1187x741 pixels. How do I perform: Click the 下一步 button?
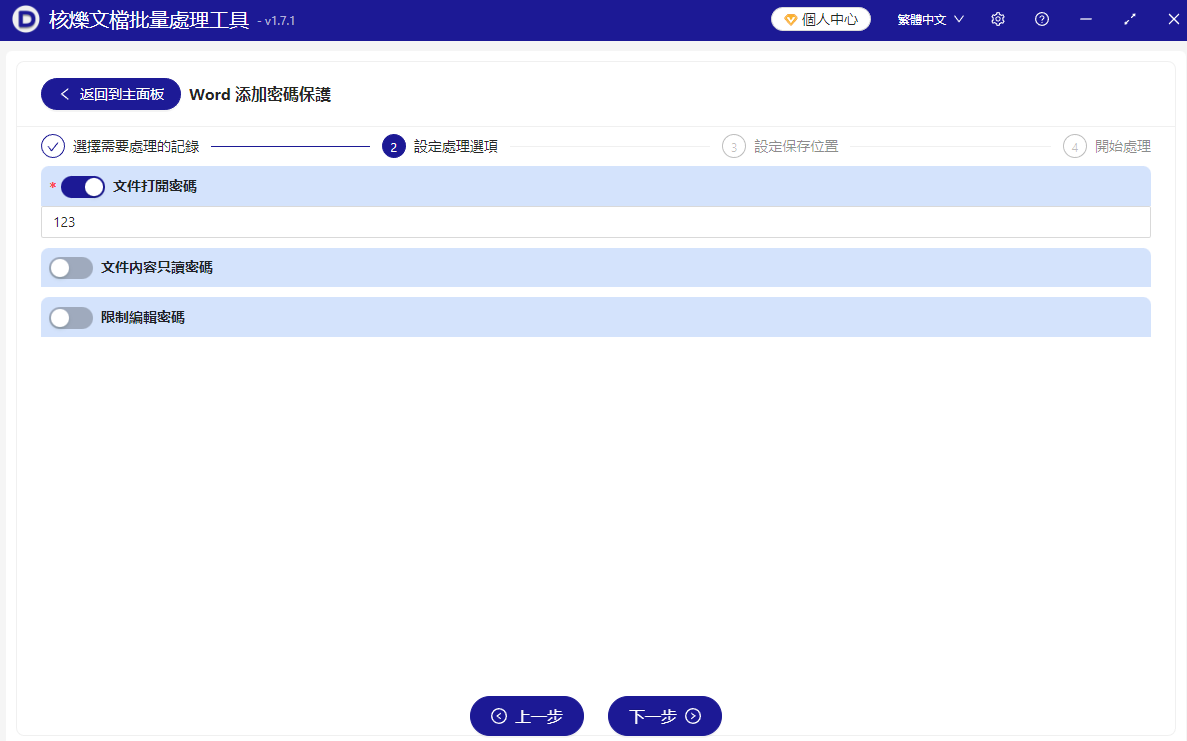pos(664,716)
